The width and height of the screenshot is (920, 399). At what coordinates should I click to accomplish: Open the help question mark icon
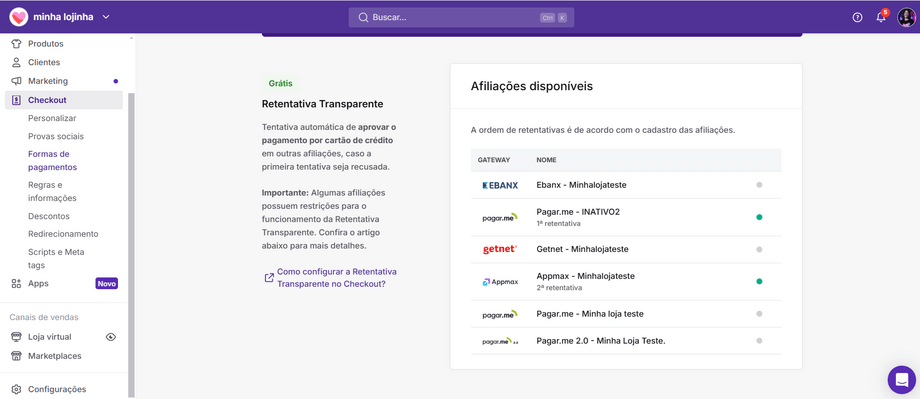857,18
